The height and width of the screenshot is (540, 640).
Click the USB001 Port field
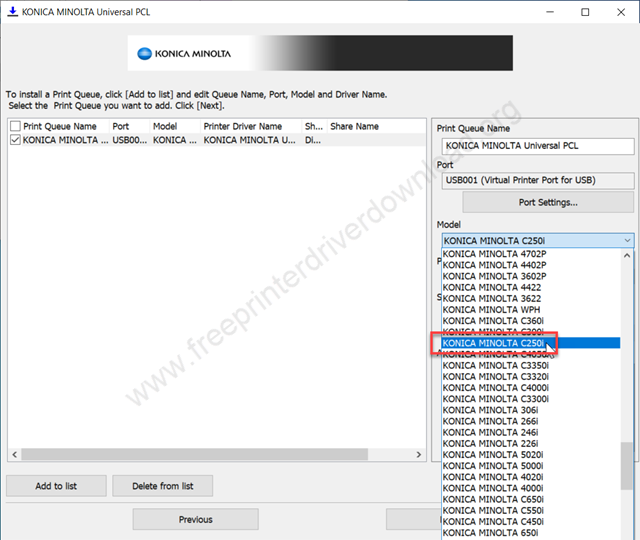tap(538, 180)
